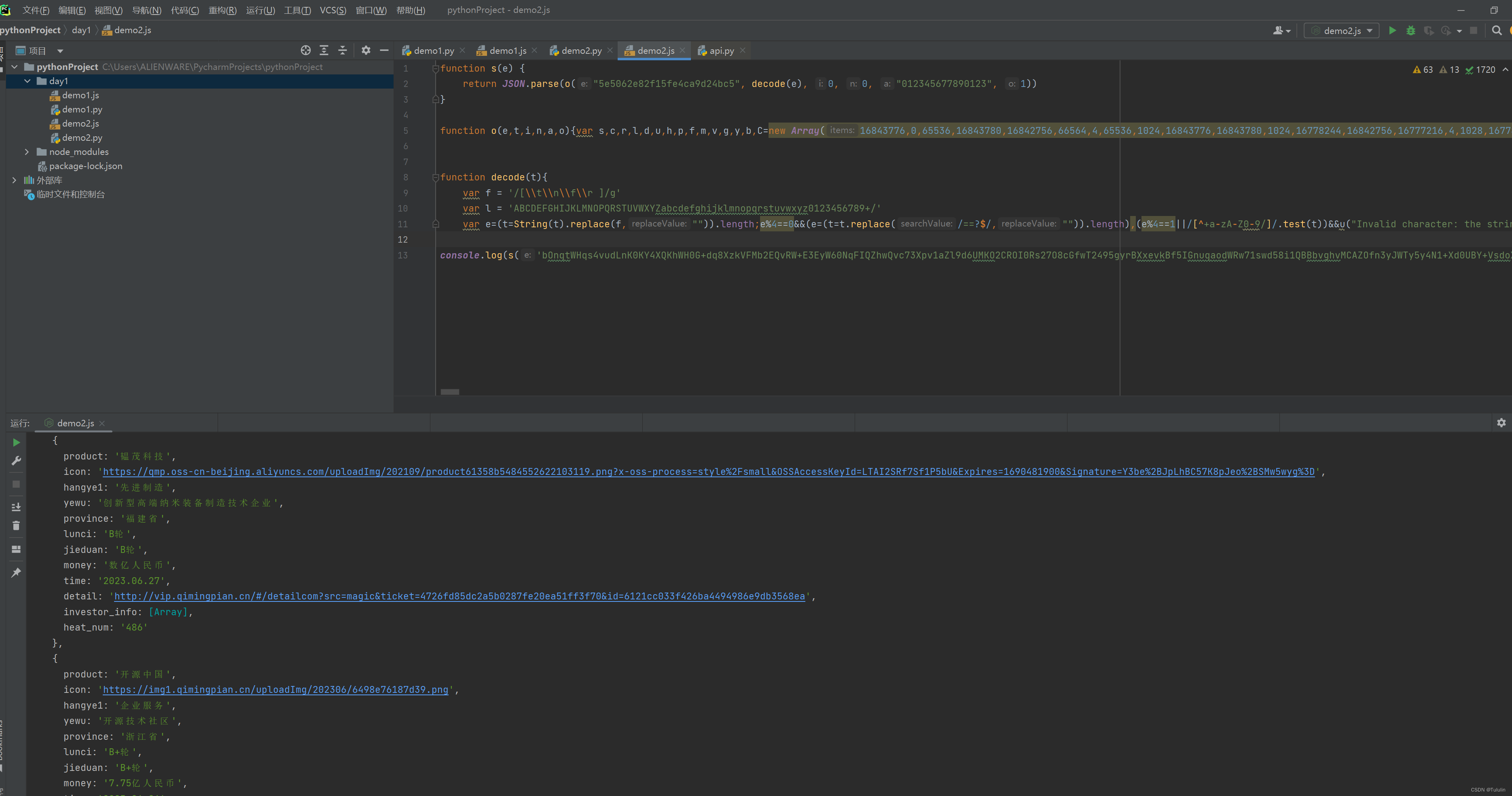This screenshot has height=796, width=1512.
Task: Select demo1.py in project tree
Action: (82, 109)
